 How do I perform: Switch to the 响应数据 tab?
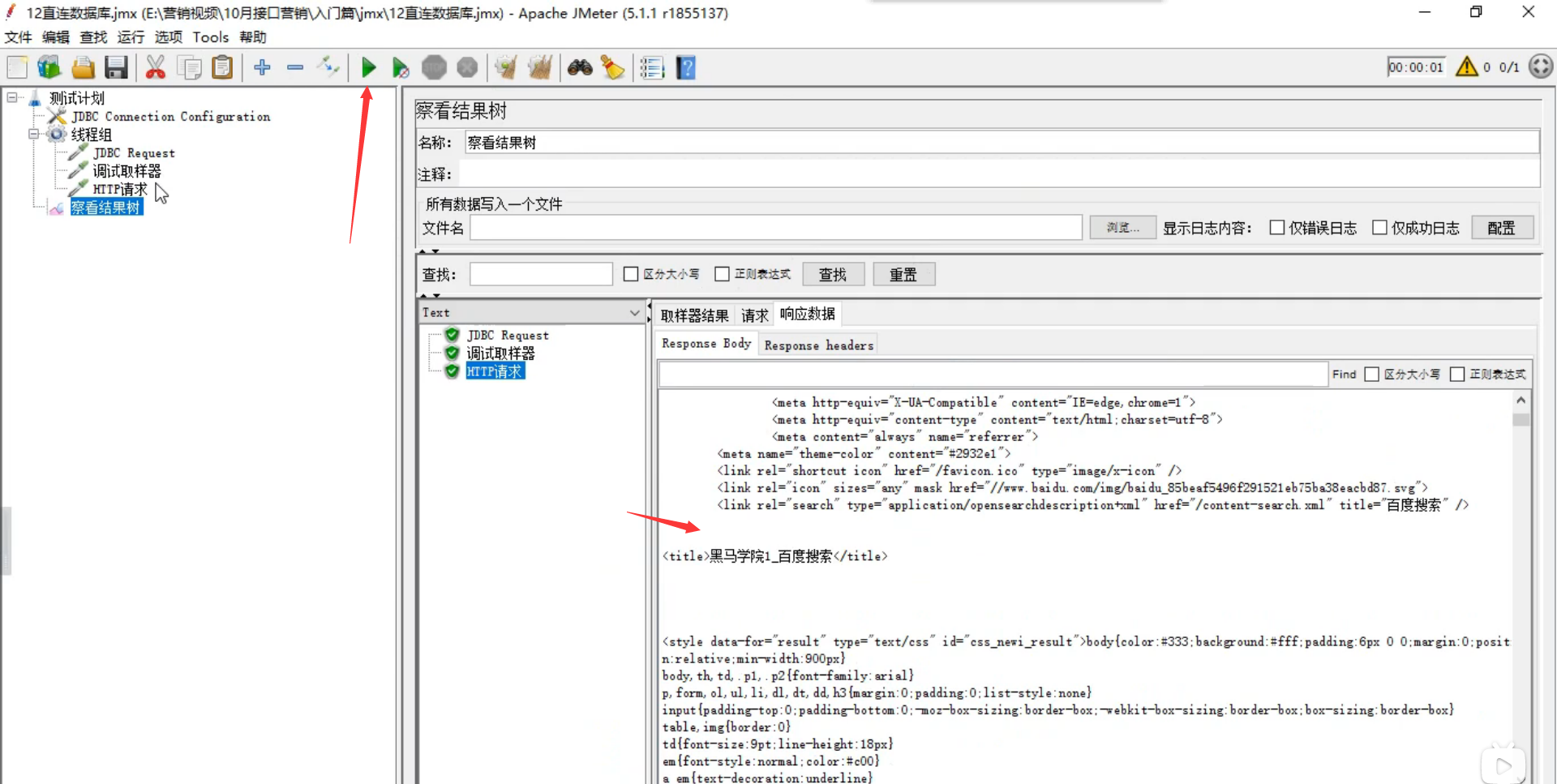click(808, 314)
